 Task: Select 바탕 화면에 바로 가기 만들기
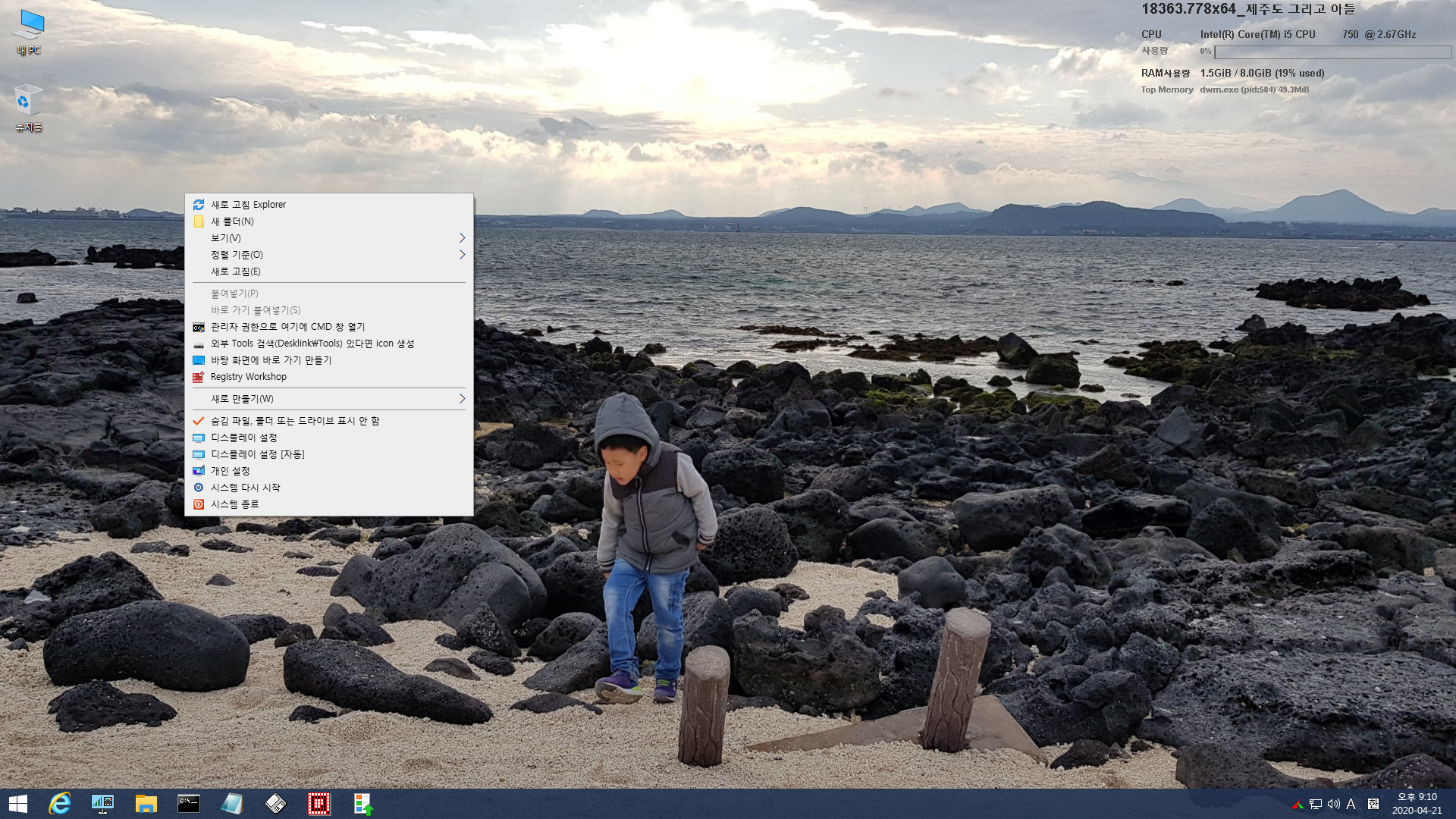click(329, 360)
